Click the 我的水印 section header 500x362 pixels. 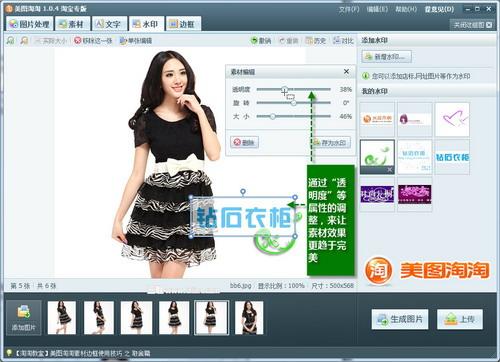[374, 91]
